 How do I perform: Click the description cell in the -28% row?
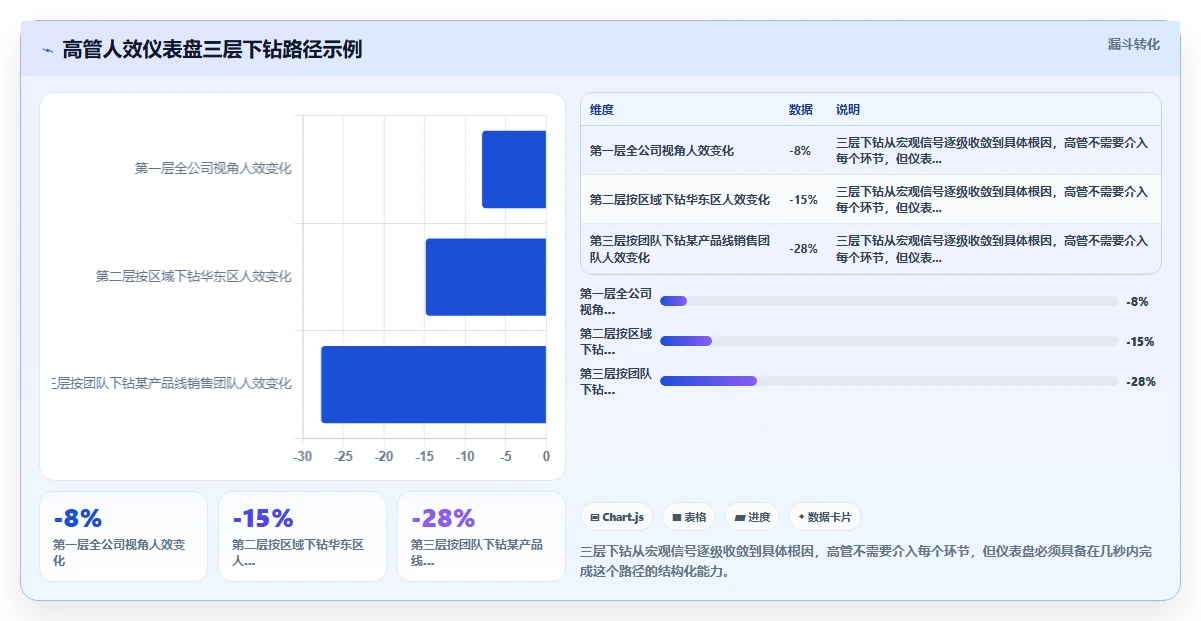point(992,249)
